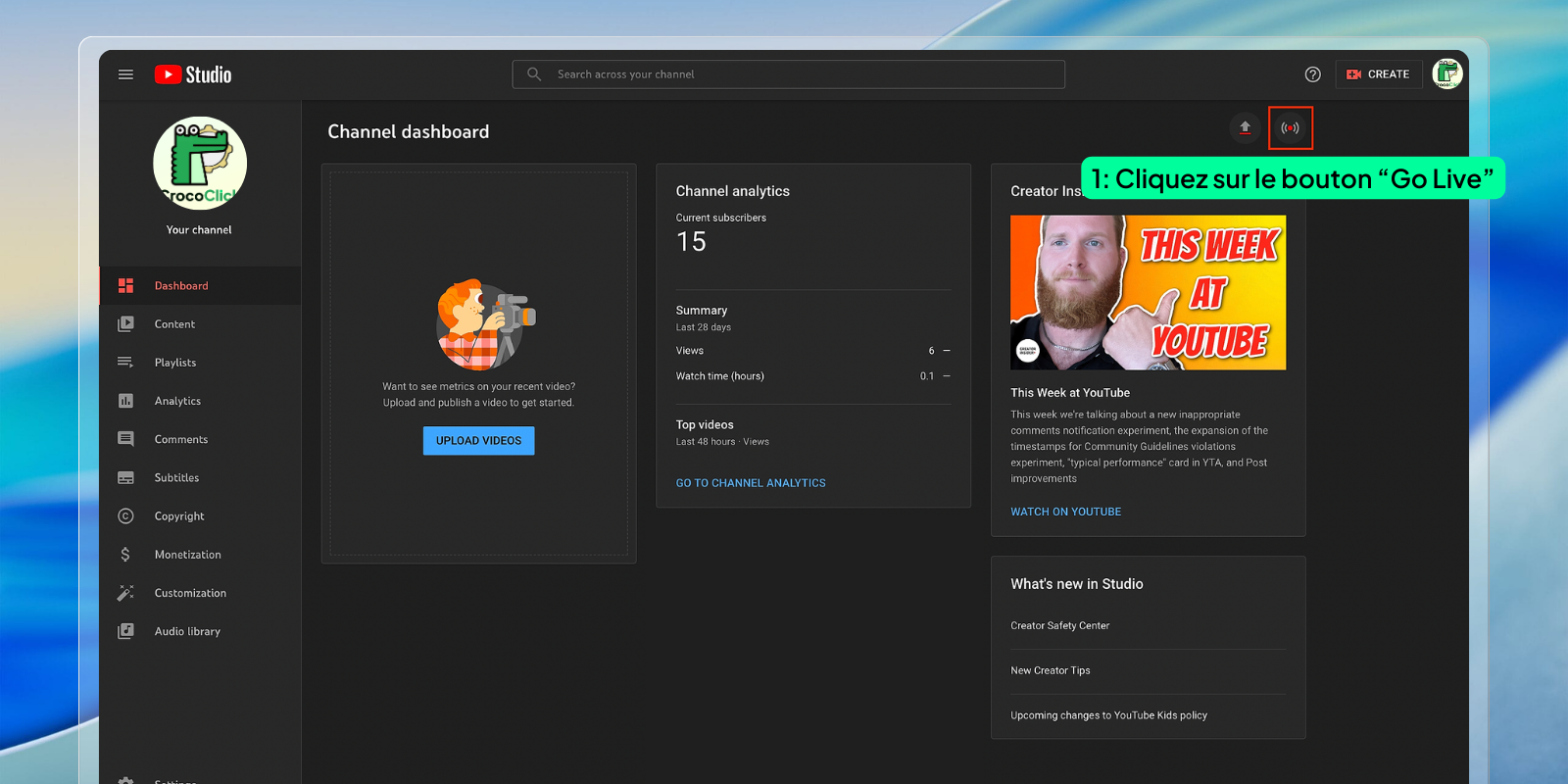Screen dimensions: 1568x784
Task: Click the "Your channel" label under the avatar
Action: point(199,230)
